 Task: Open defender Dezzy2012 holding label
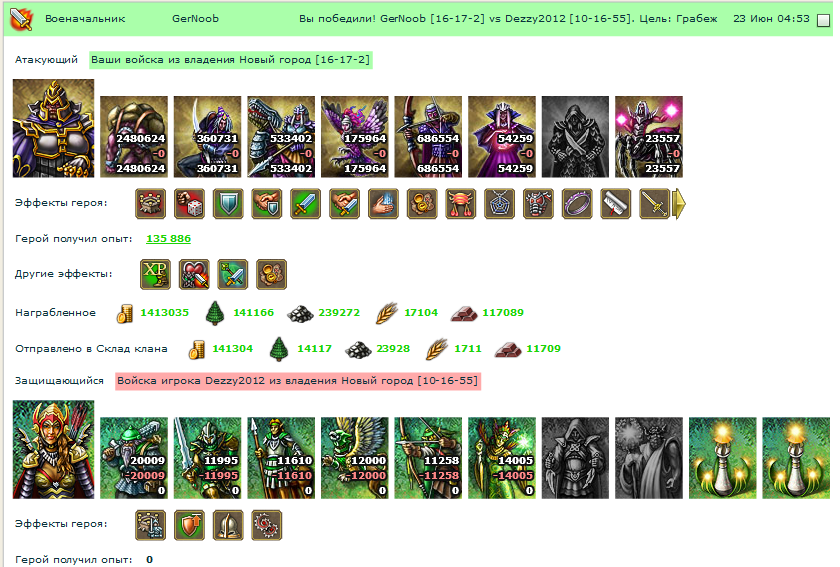click(297, 381)
